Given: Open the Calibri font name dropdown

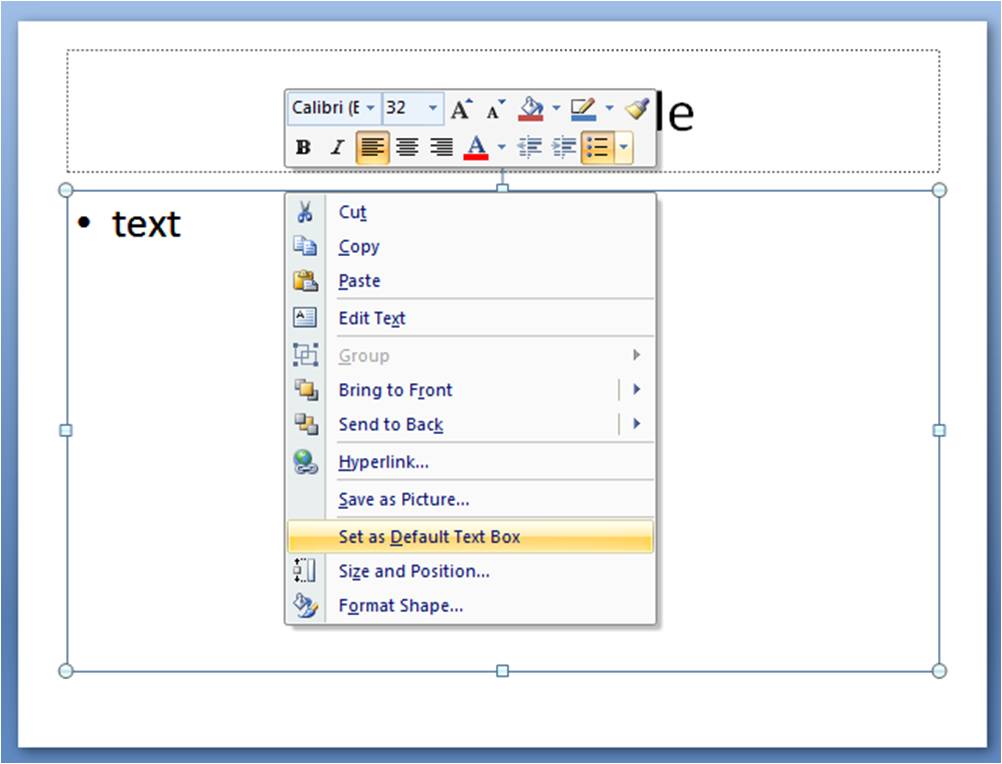Looking at the screenshot, I should [371, 107].
